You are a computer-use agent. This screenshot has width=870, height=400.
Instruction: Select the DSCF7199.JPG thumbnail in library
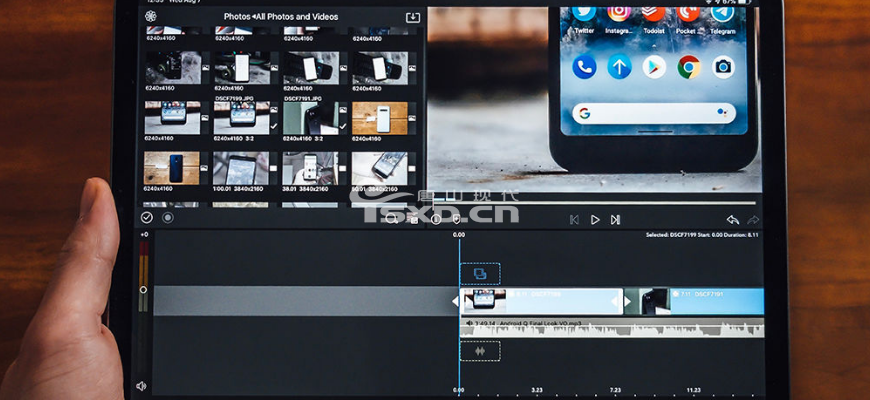tap(242, 118)
